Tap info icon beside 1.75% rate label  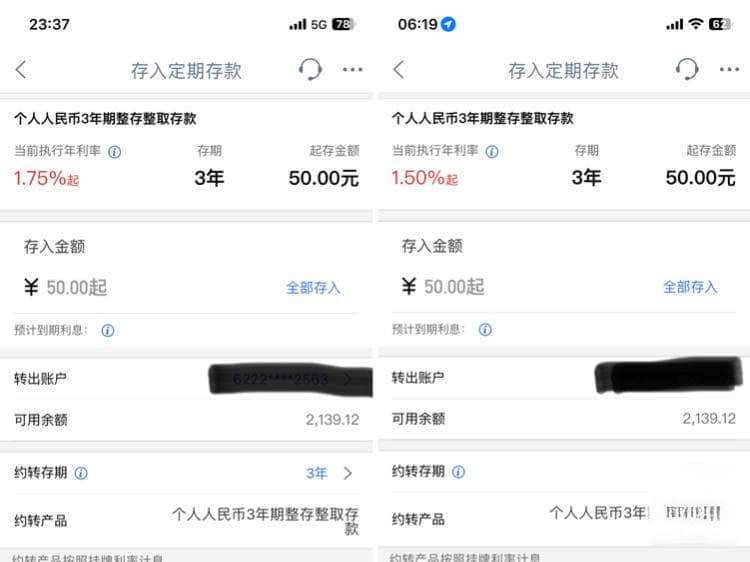[x=114, y=152]
